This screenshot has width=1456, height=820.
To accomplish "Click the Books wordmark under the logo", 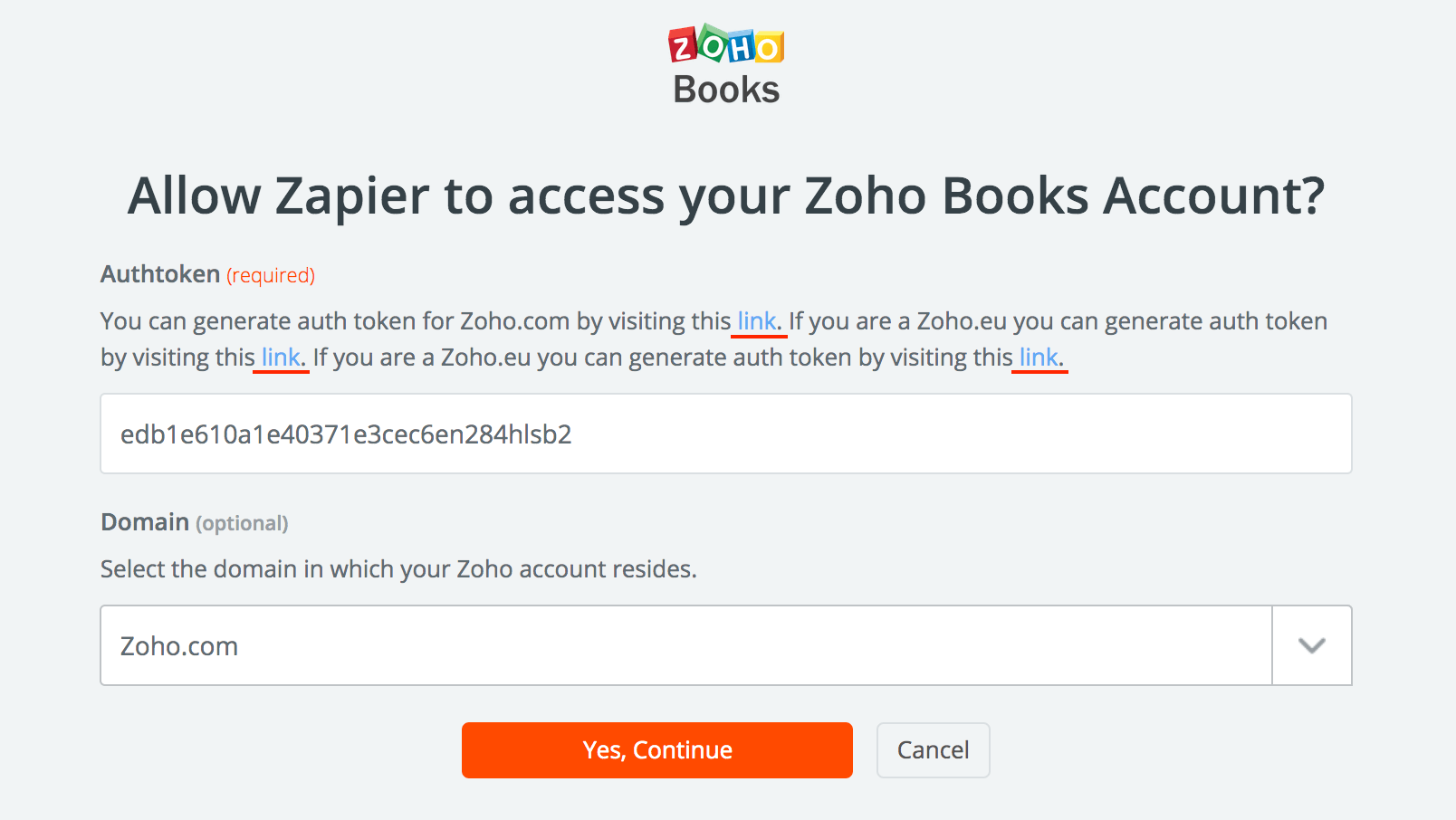I will click(726, 91).
